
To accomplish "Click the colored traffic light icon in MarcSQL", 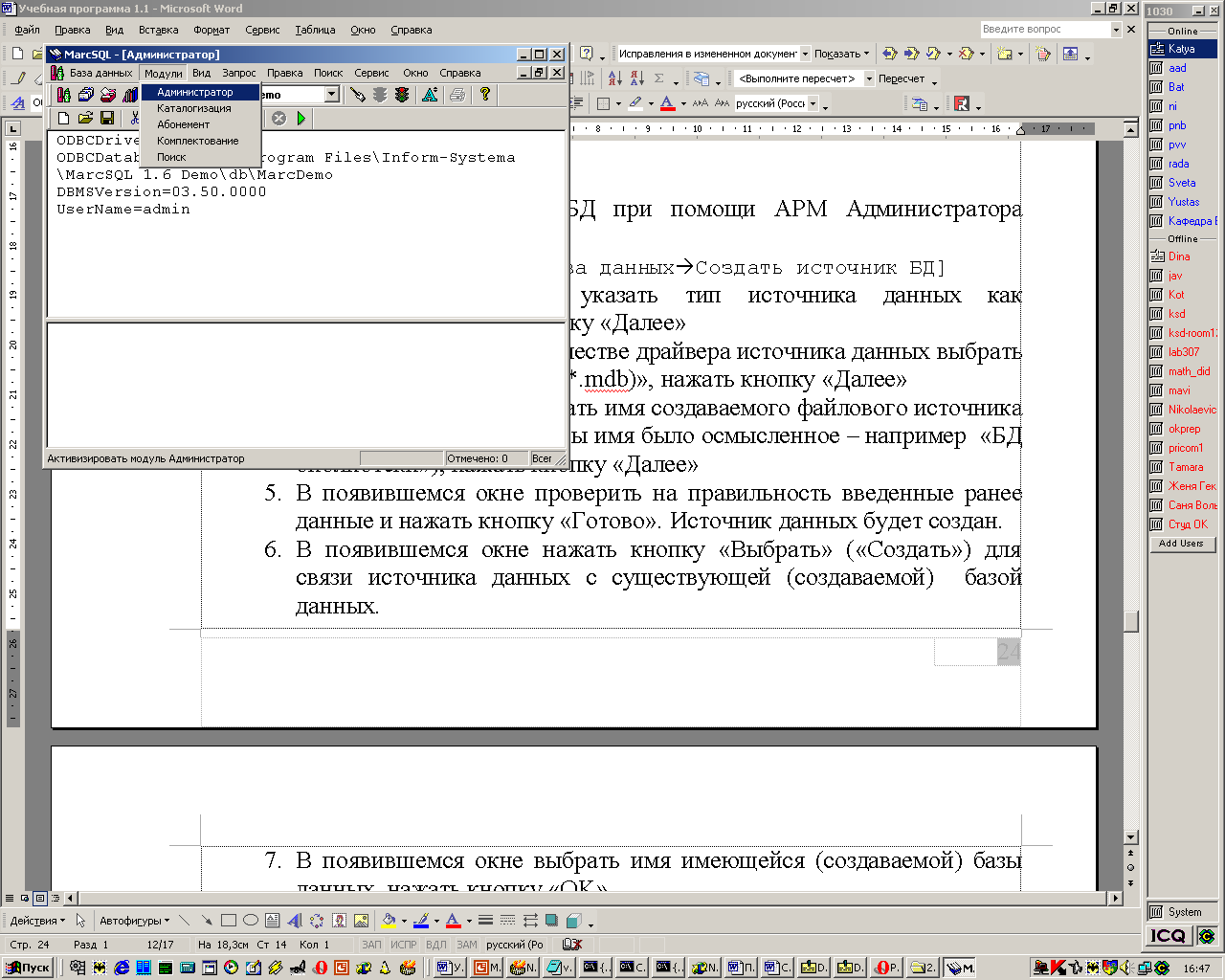I will click(x=402, y=94).
